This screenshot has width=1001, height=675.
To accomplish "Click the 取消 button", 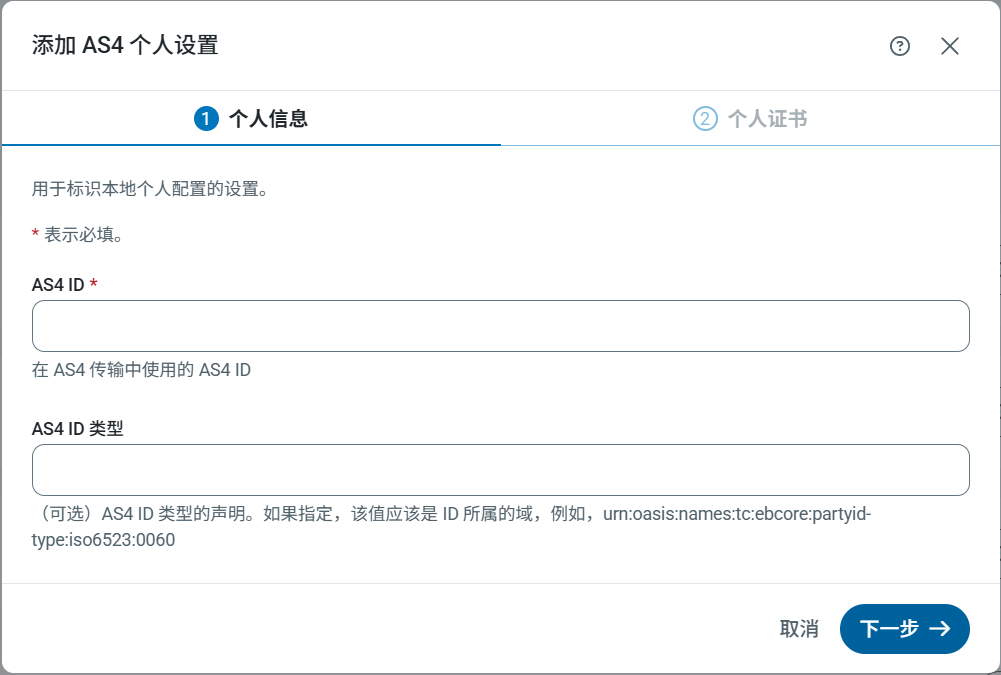I will point(799,629).
